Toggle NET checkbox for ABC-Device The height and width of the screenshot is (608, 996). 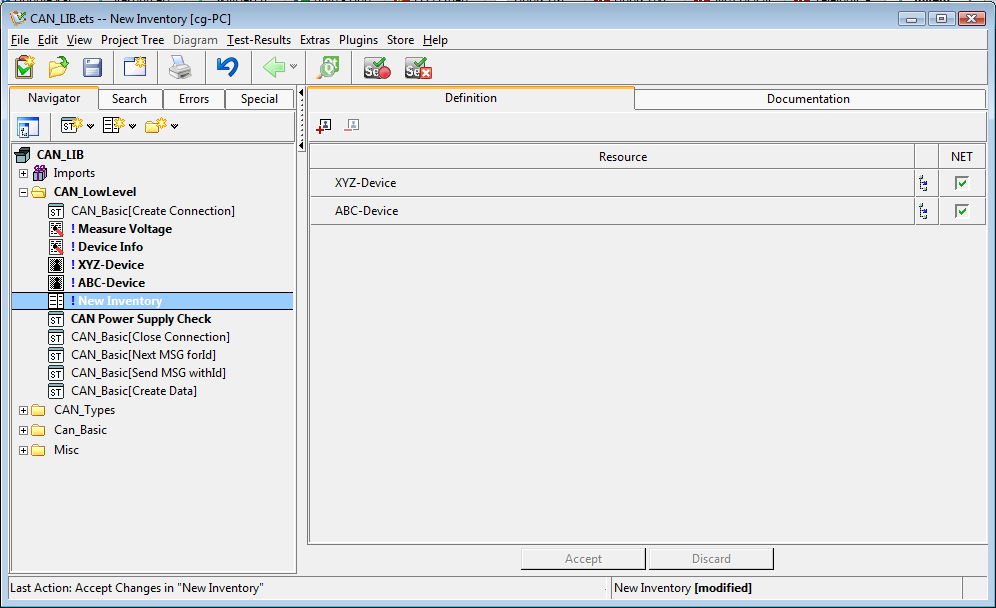tap(962, 211)
